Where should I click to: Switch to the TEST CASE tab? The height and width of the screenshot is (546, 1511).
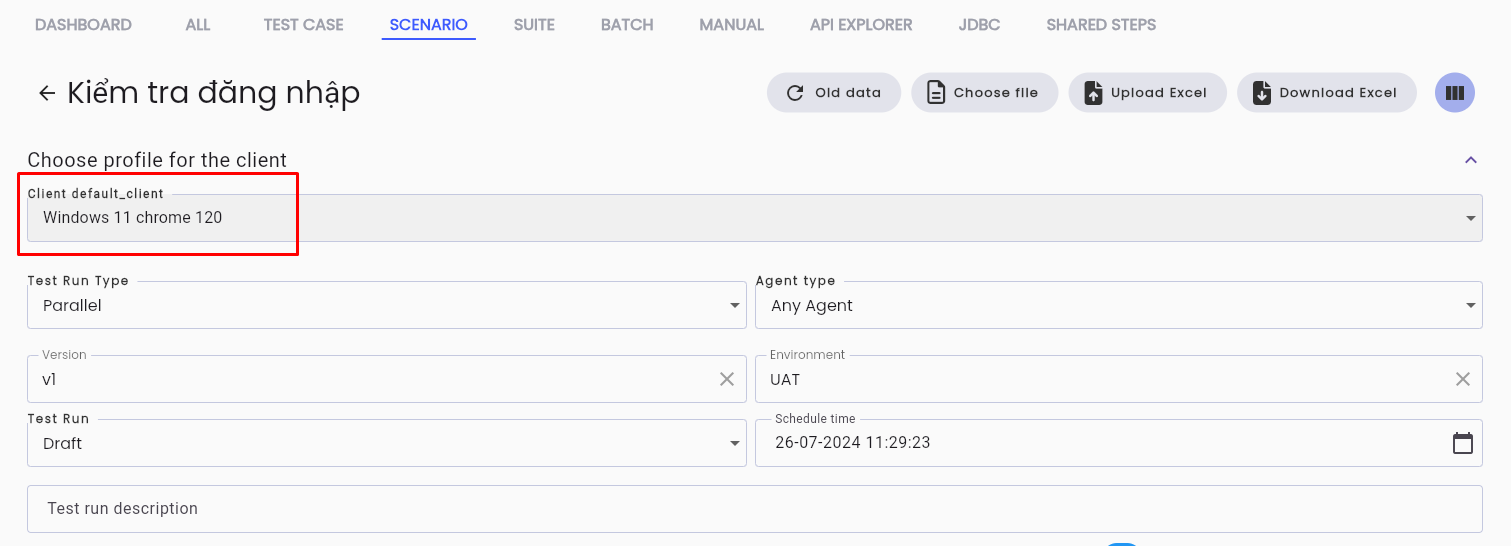point(303,25)
